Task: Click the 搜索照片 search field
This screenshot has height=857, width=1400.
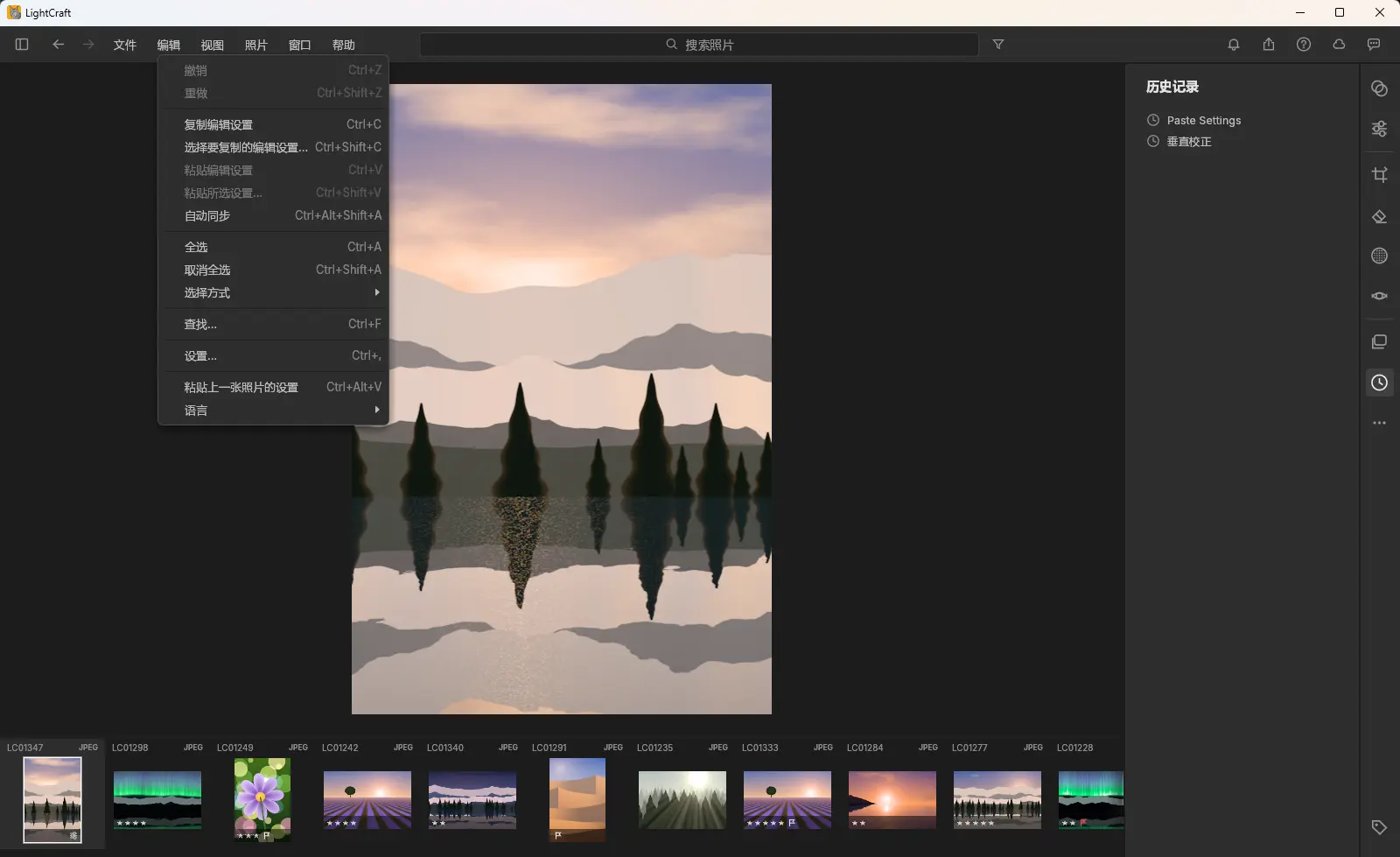Action: (699, 45)
